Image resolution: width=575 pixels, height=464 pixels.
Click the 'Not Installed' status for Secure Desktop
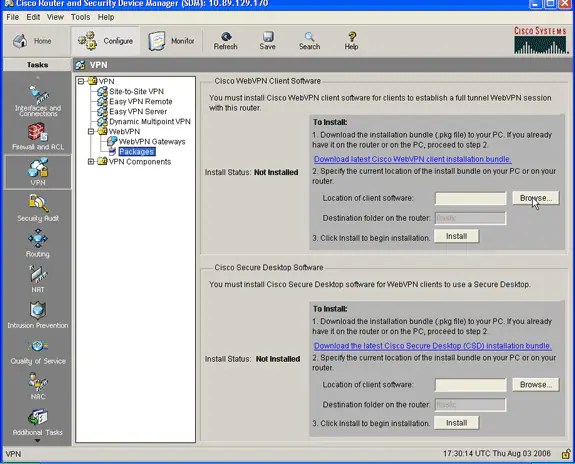tap(278, 359)
